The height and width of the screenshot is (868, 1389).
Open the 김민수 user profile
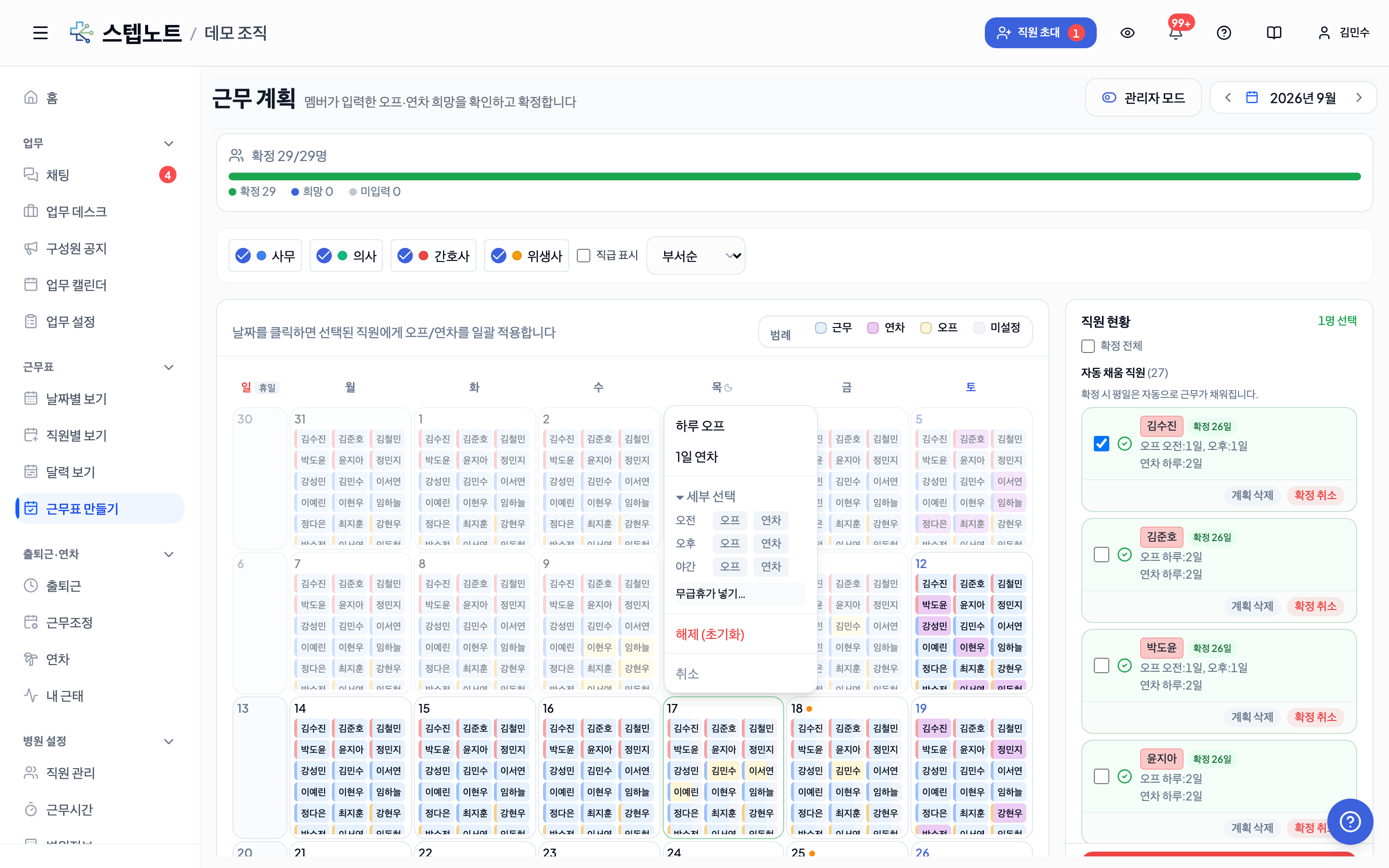(1343, 33)
